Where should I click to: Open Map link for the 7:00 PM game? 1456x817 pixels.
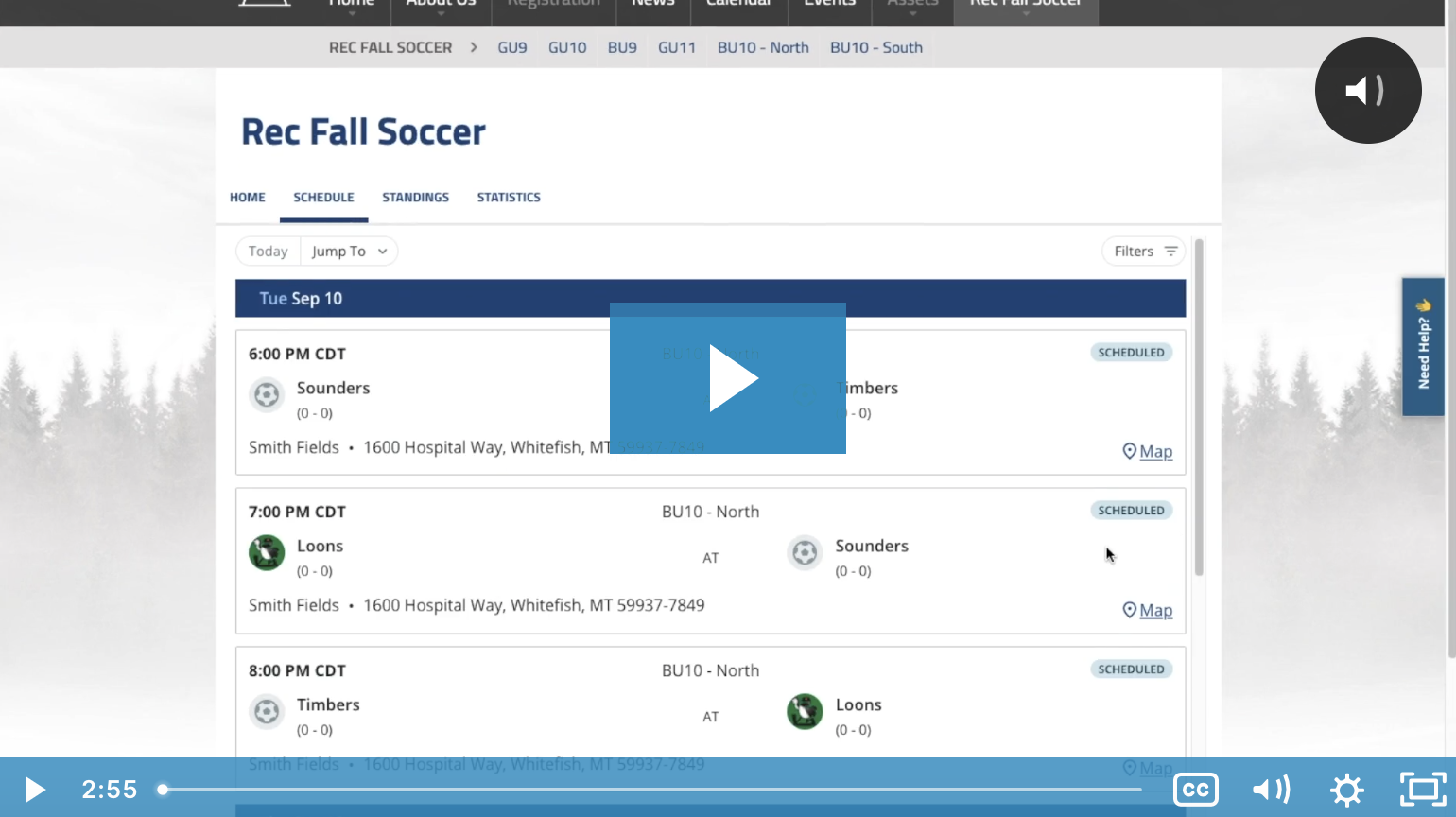tap(1148, 611)
